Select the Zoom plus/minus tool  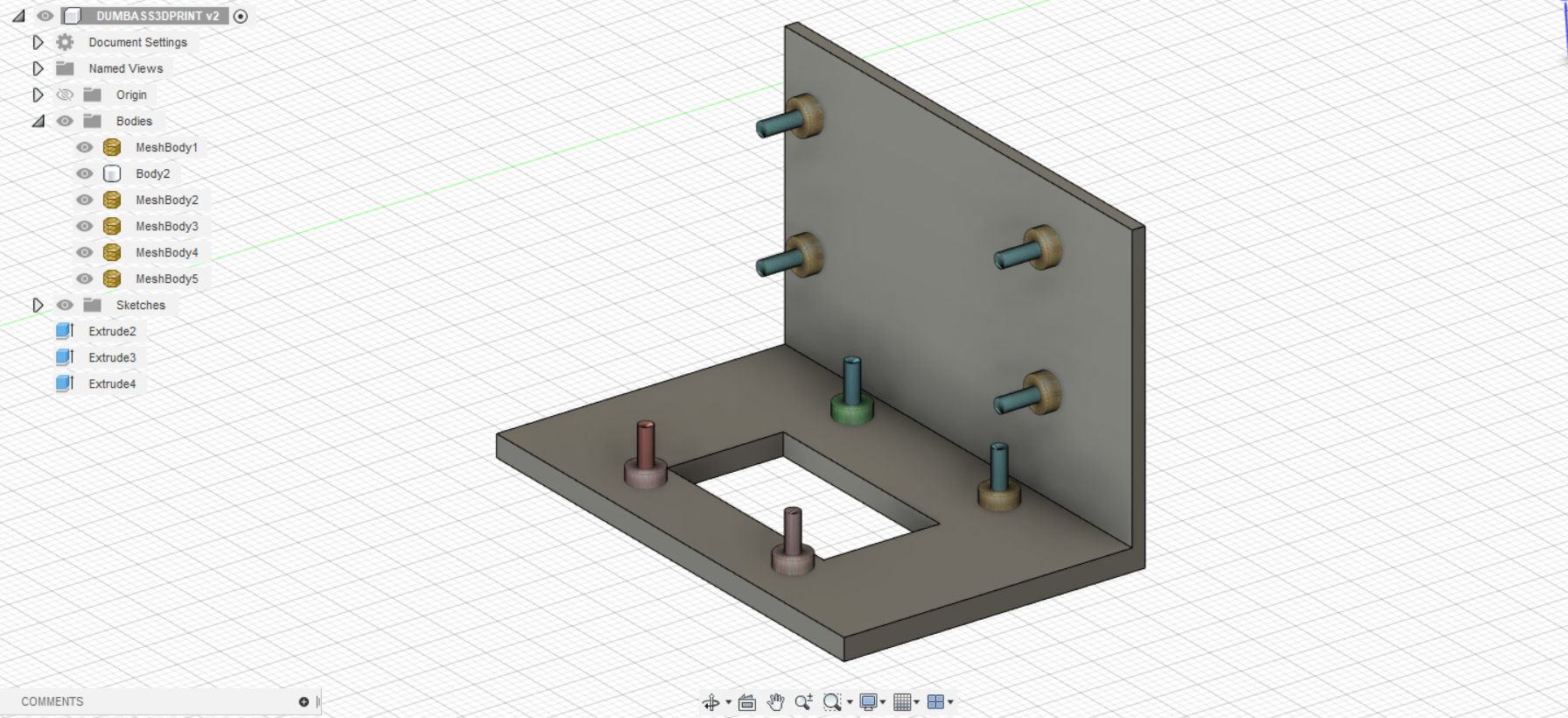click(x=803, y=702)
